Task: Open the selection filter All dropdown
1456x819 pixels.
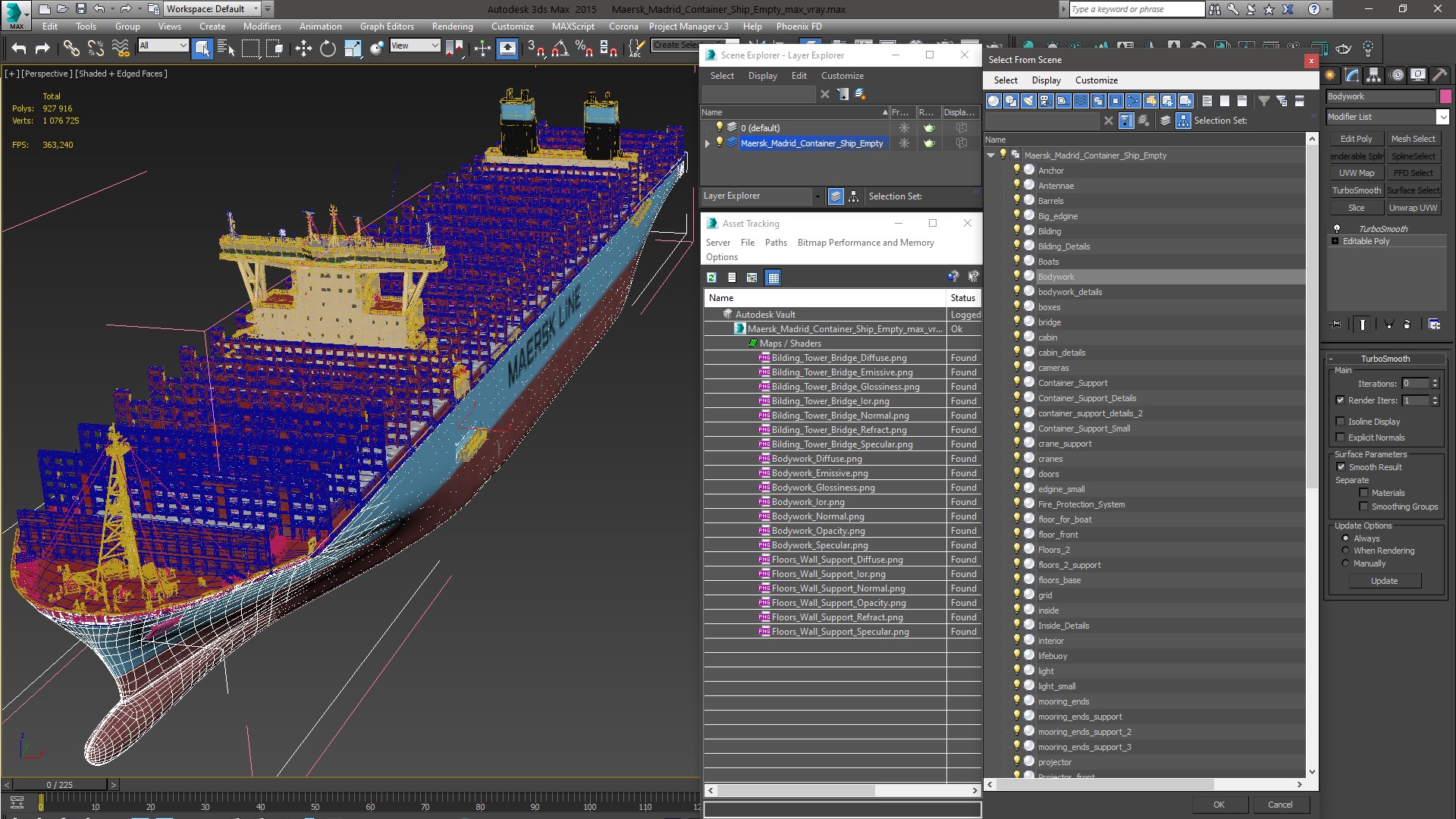Action: pyautogui.click(x=163, y=45)
